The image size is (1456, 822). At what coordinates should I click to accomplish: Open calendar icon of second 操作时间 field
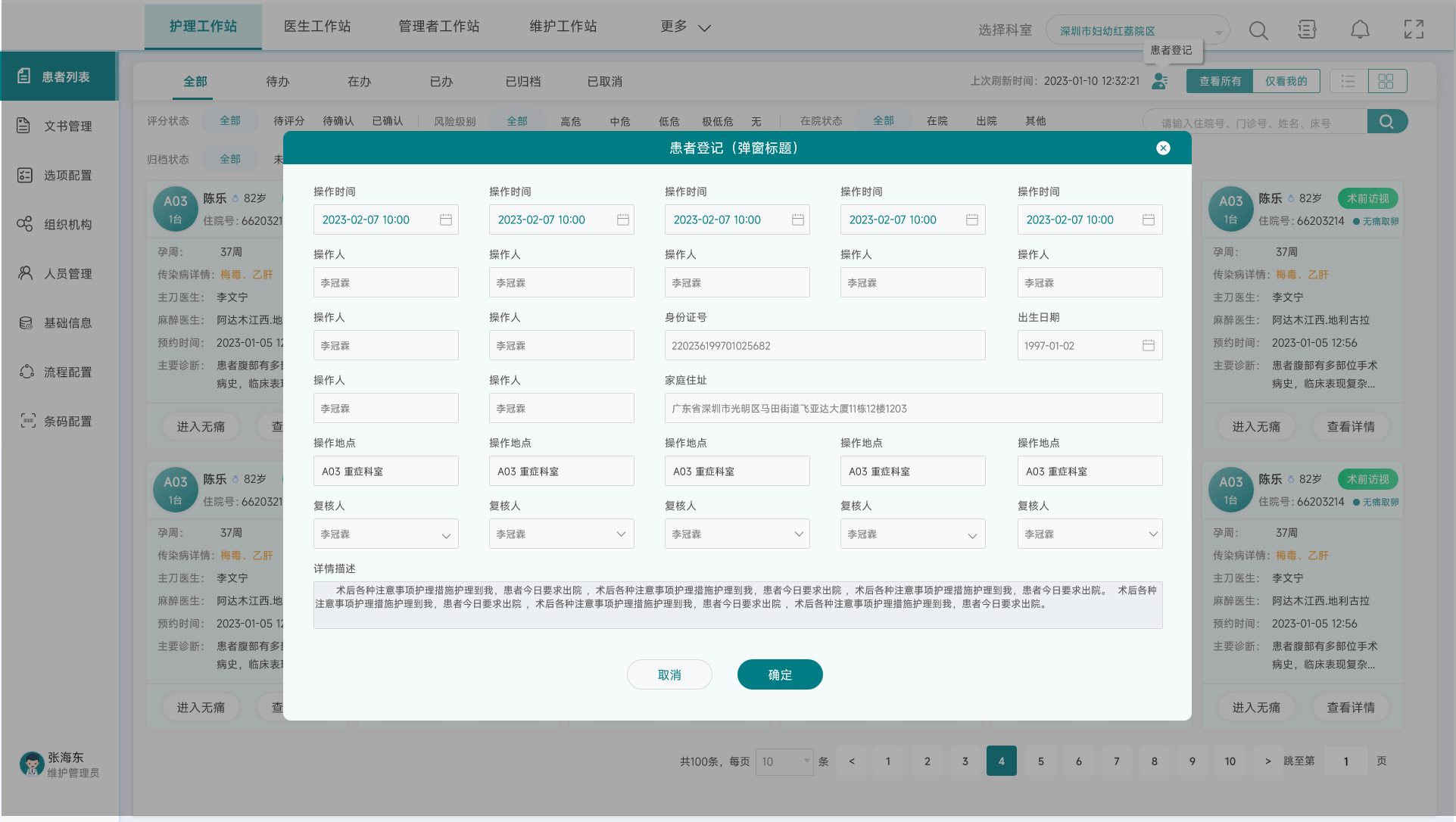pos(623,220)
